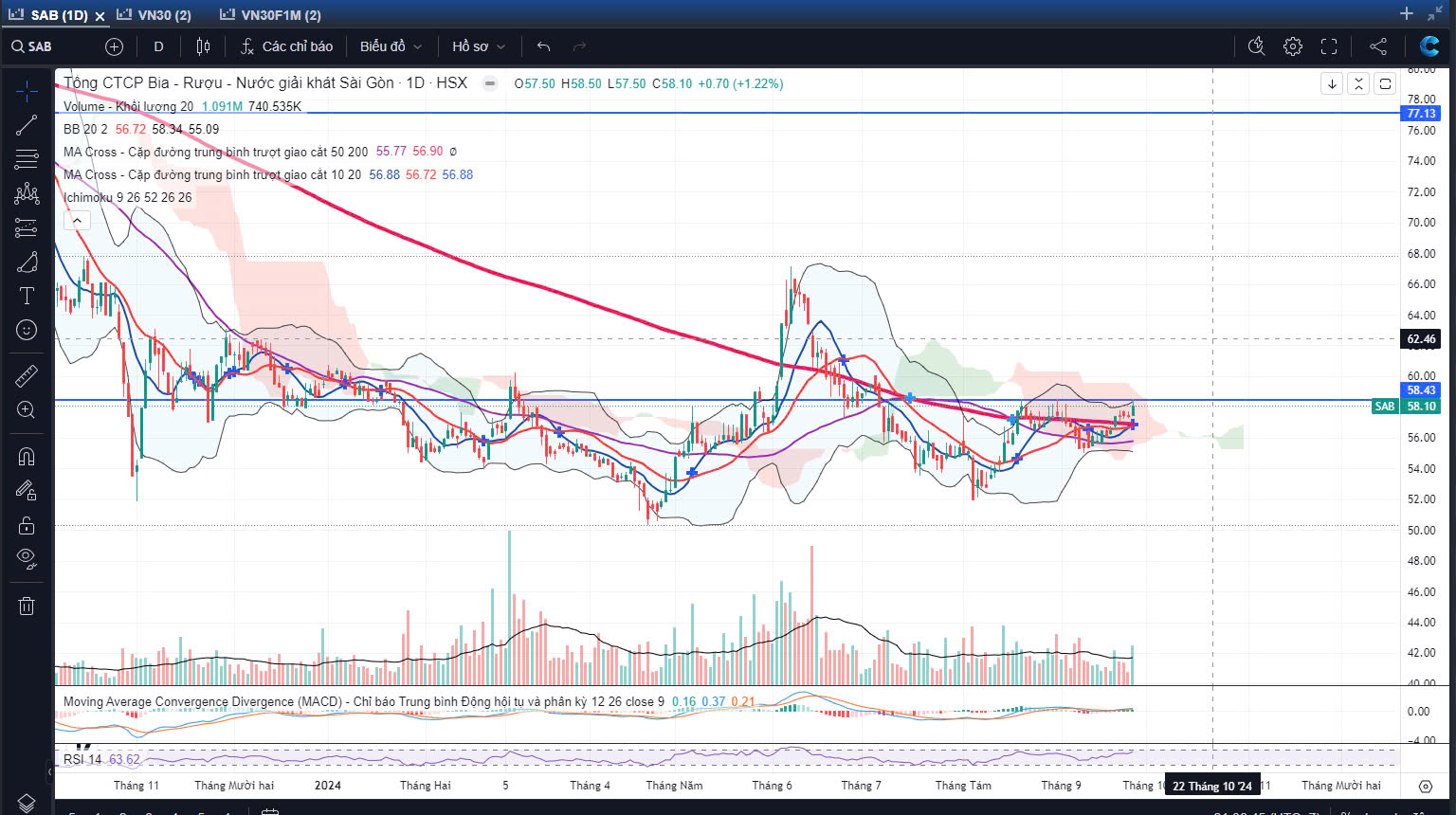Click the collapse pane button

(1358, 83)
